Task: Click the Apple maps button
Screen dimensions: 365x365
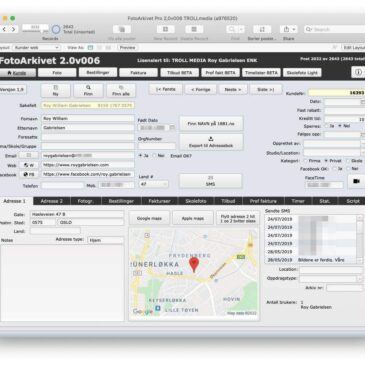Action: coord(193,218)
